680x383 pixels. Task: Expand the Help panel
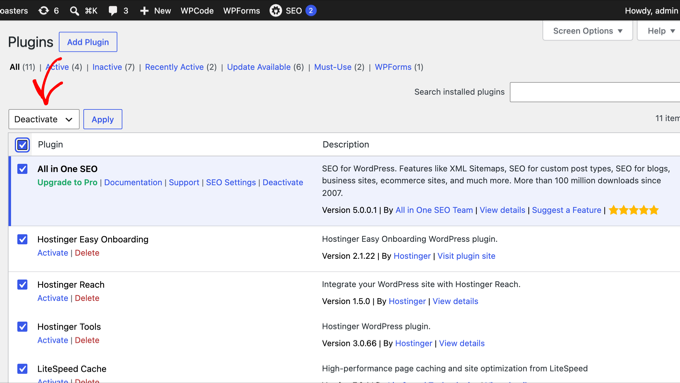tap(660, 31)
